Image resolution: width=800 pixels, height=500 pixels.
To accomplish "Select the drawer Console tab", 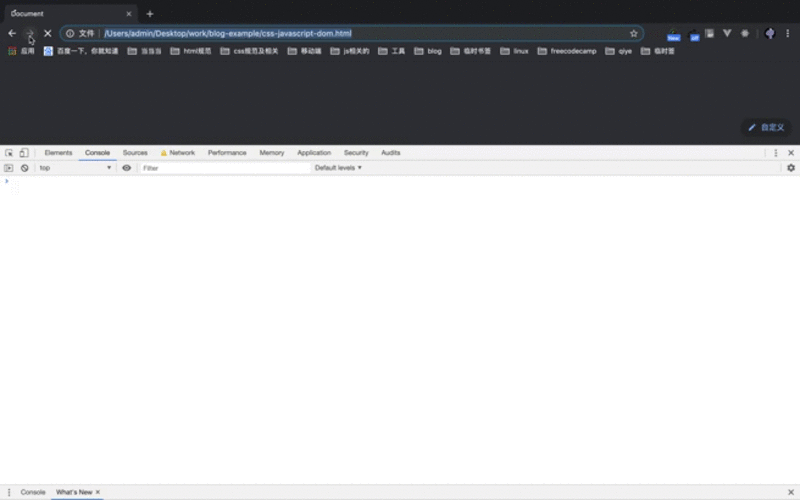I will 33,492.
